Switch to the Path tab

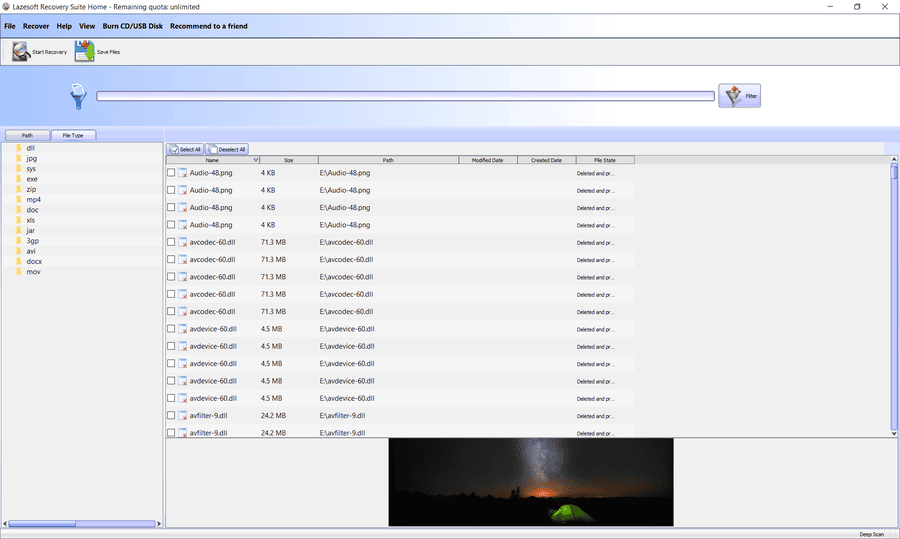[28, 135]
